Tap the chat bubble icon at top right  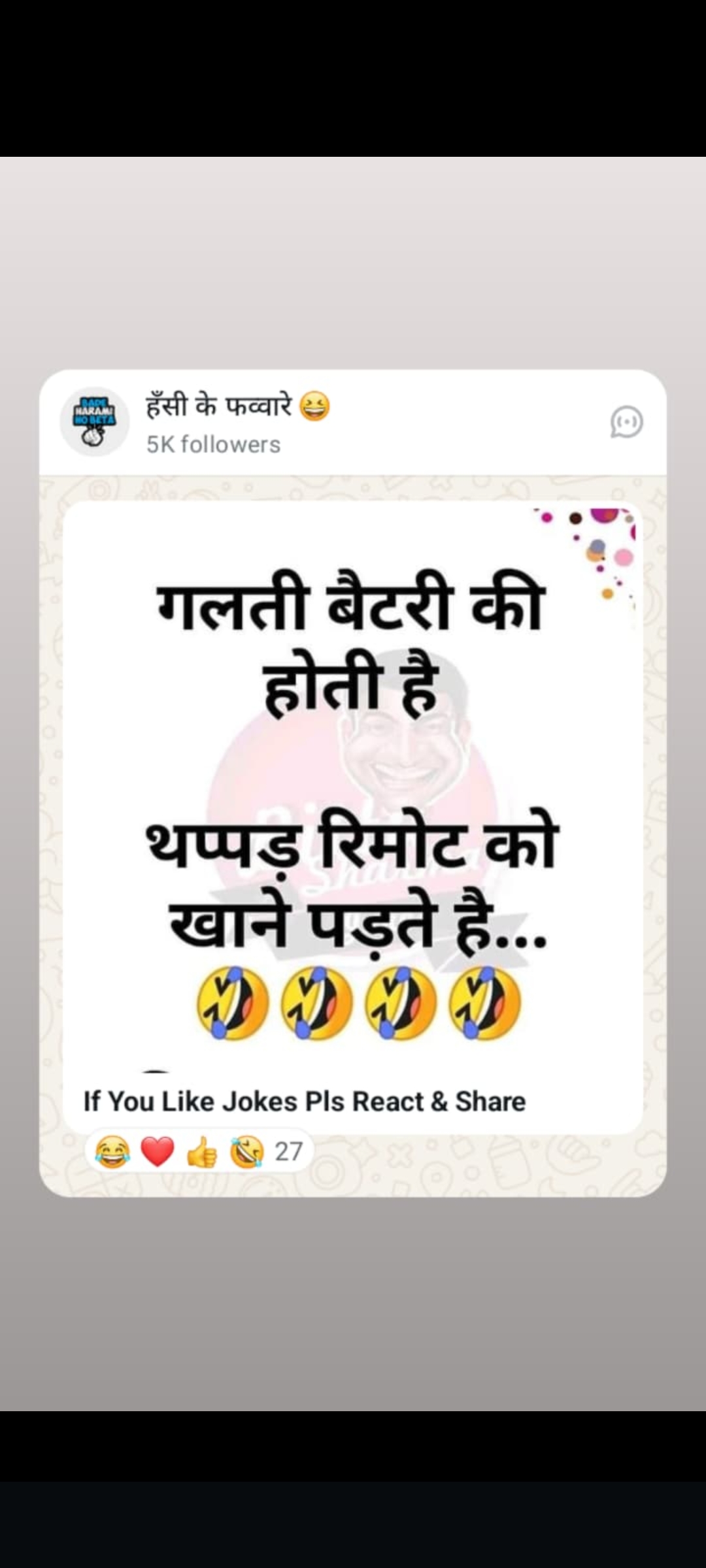coord(626,422)
